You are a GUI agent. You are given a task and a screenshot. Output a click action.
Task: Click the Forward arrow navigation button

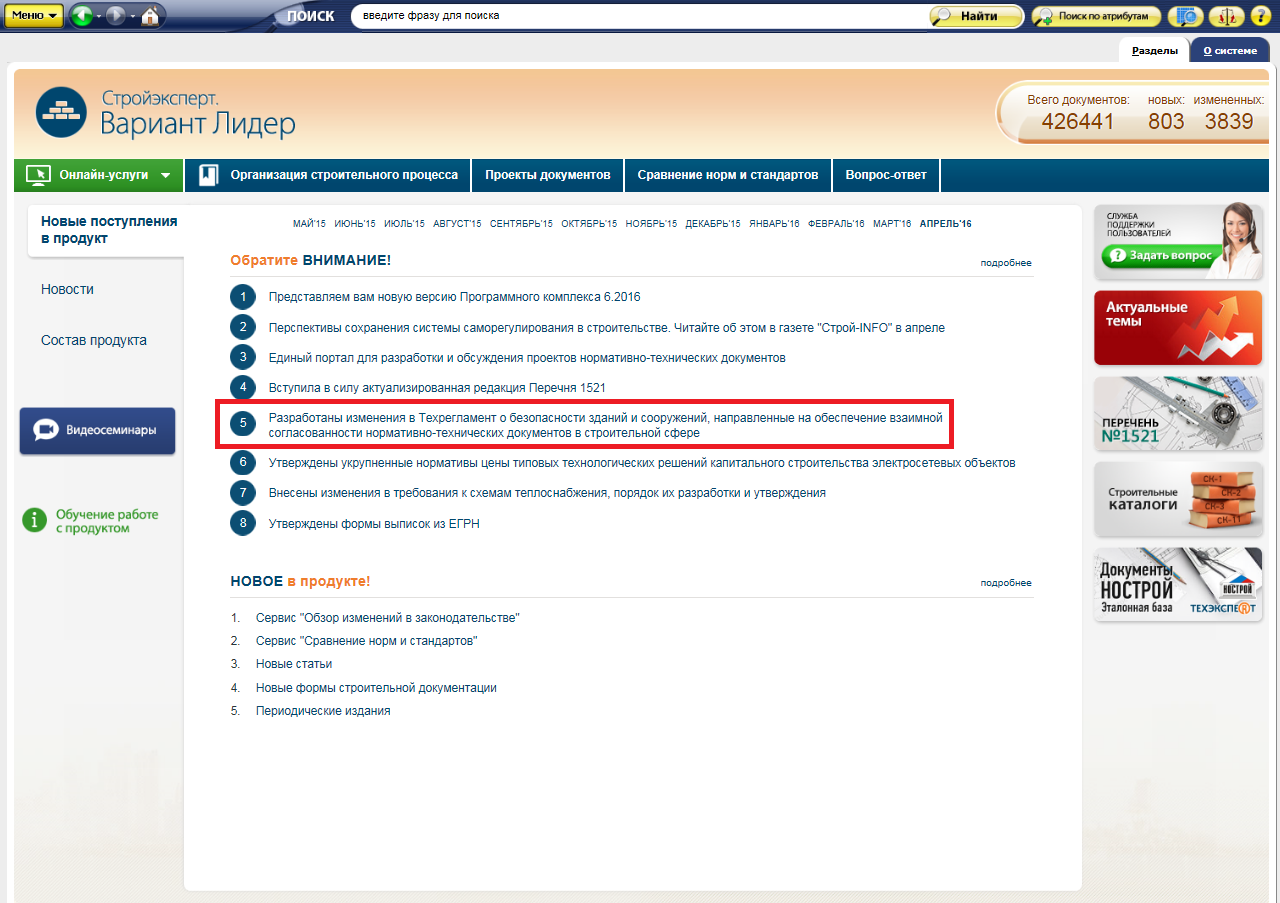115,16
